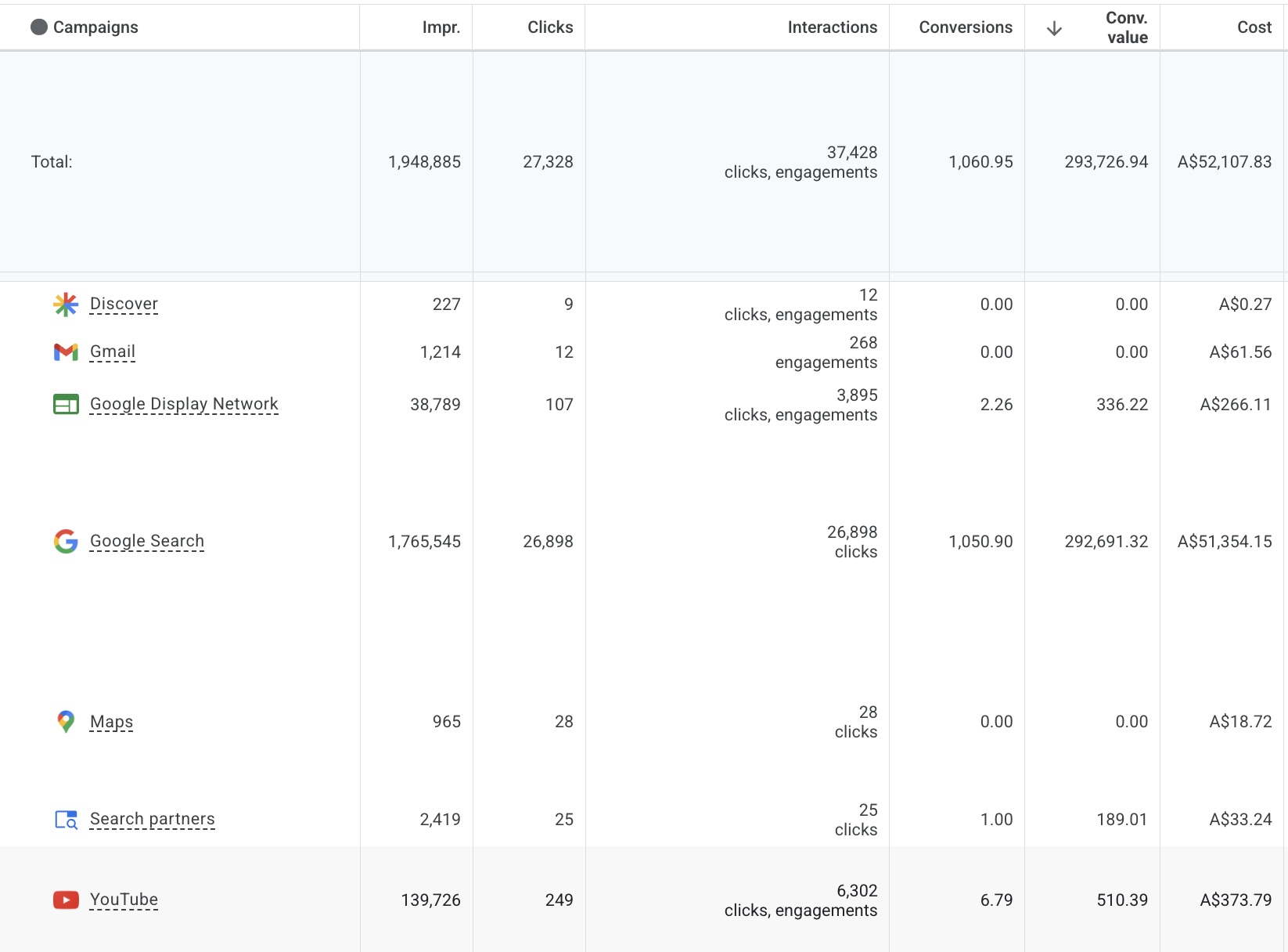The height and width of the screenshot is (952, 1288).
Task: Click the Conversions column header
Action: 965,27
